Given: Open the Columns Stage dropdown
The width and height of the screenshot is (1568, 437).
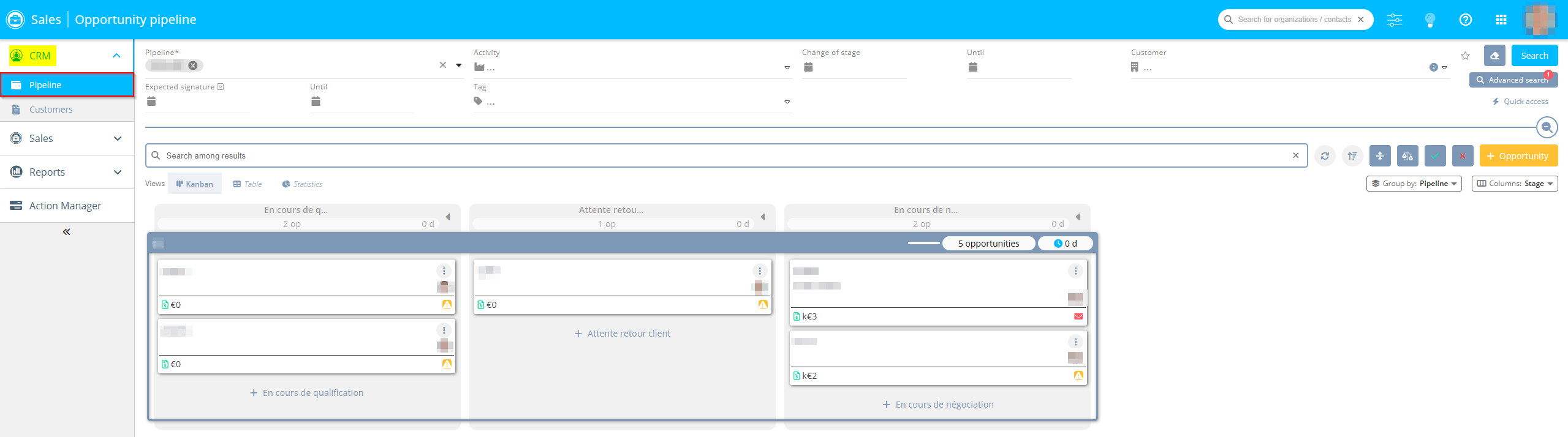Looking at the screenshot, I should (1514, 184).
